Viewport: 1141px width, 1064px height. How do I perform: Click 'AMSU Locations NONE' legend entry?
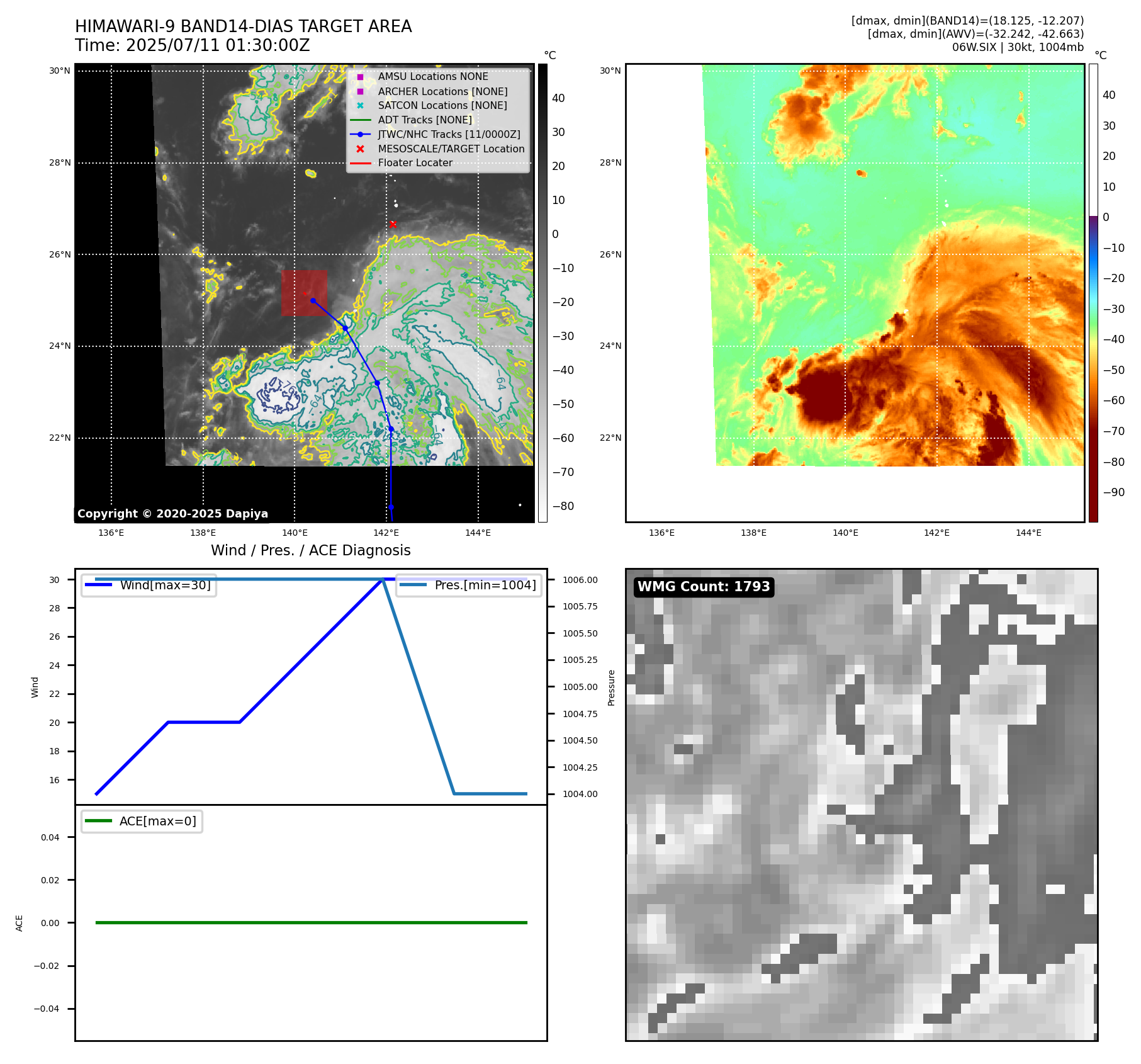click(433, 76)
